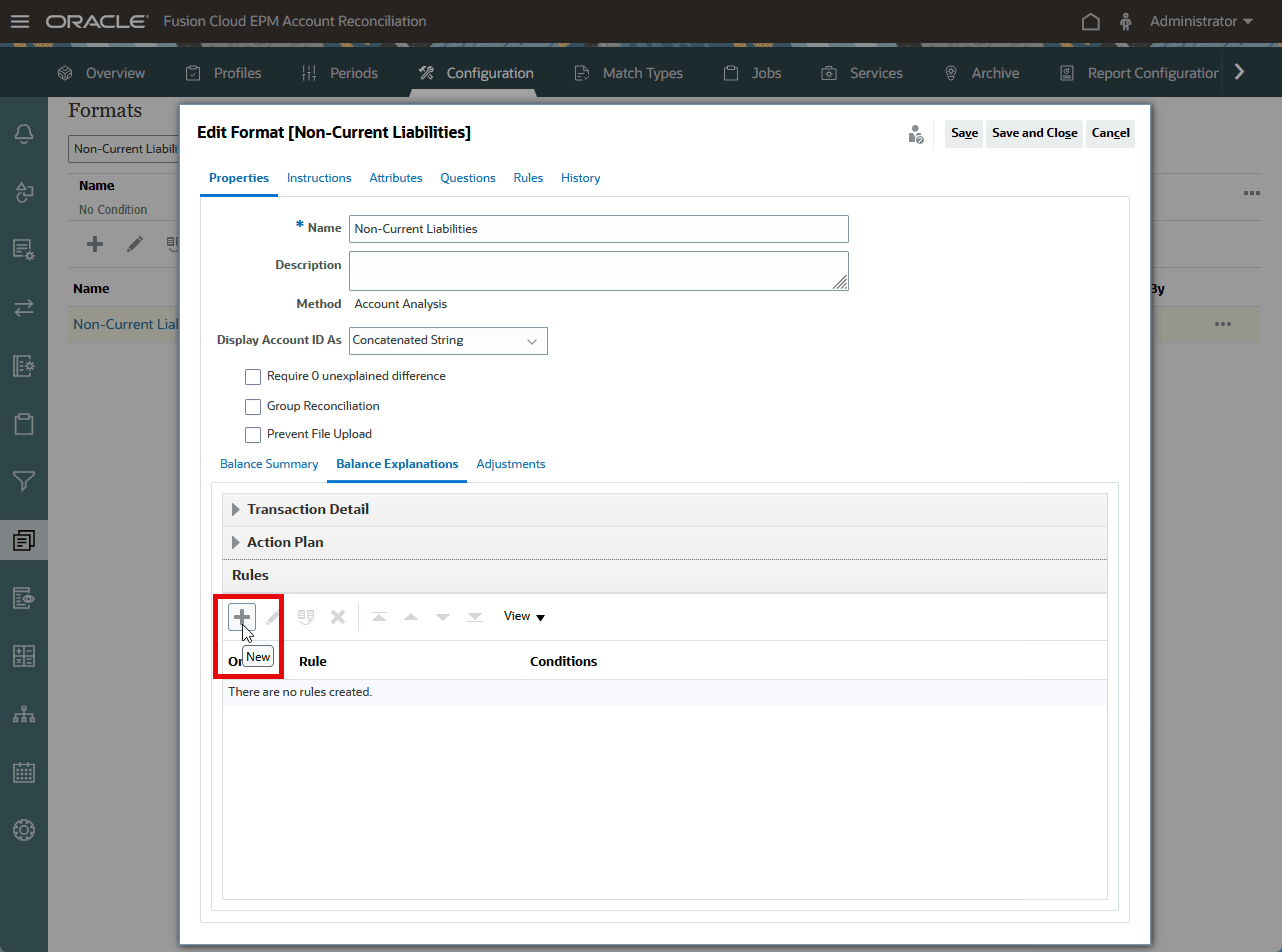Open the View dropdown in Rules toolbar
1282x952 pixels.
tap(525, 617)
